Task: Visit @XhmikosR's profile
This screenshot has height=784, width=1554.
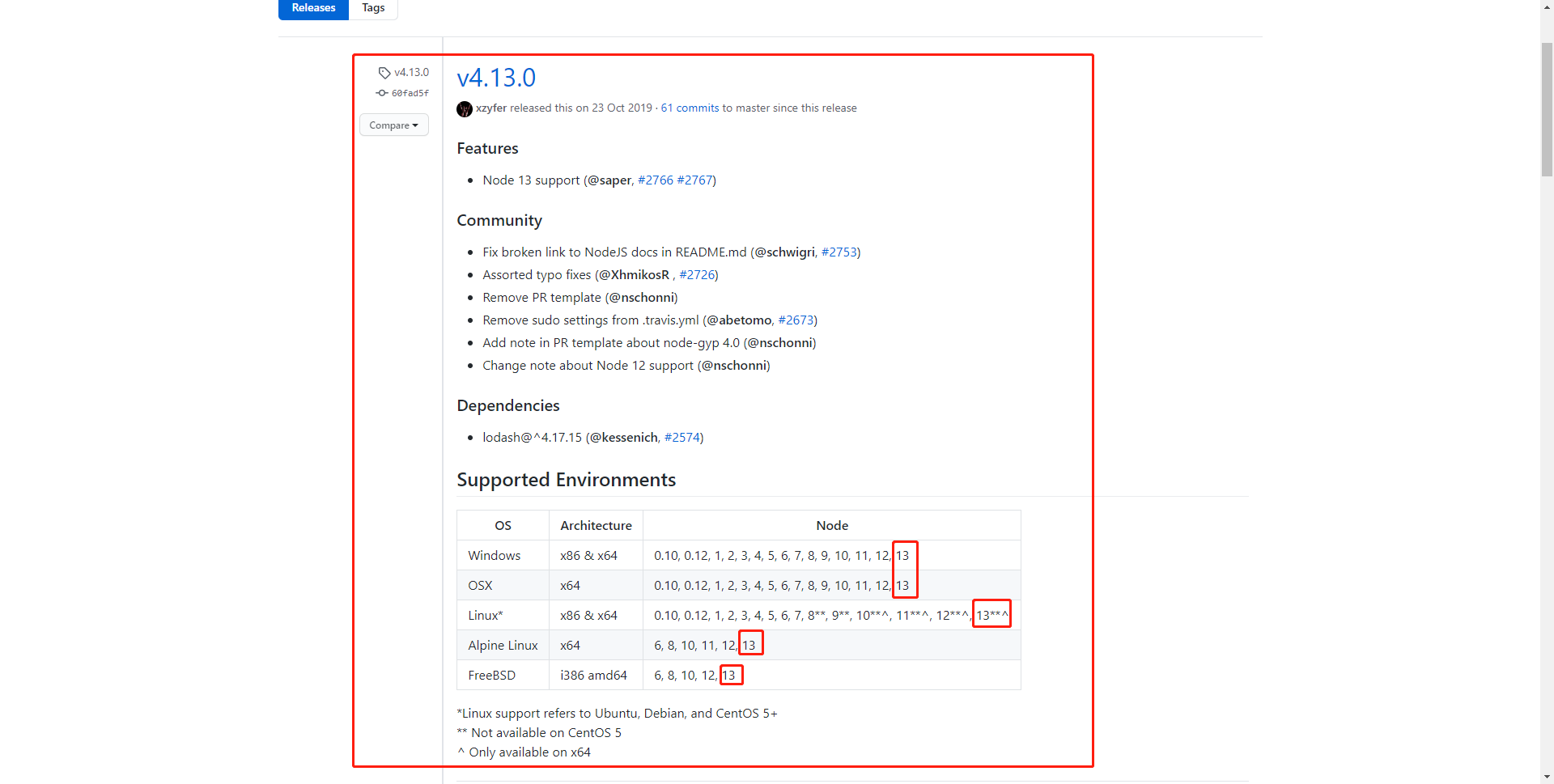Action: click(634, 275)
